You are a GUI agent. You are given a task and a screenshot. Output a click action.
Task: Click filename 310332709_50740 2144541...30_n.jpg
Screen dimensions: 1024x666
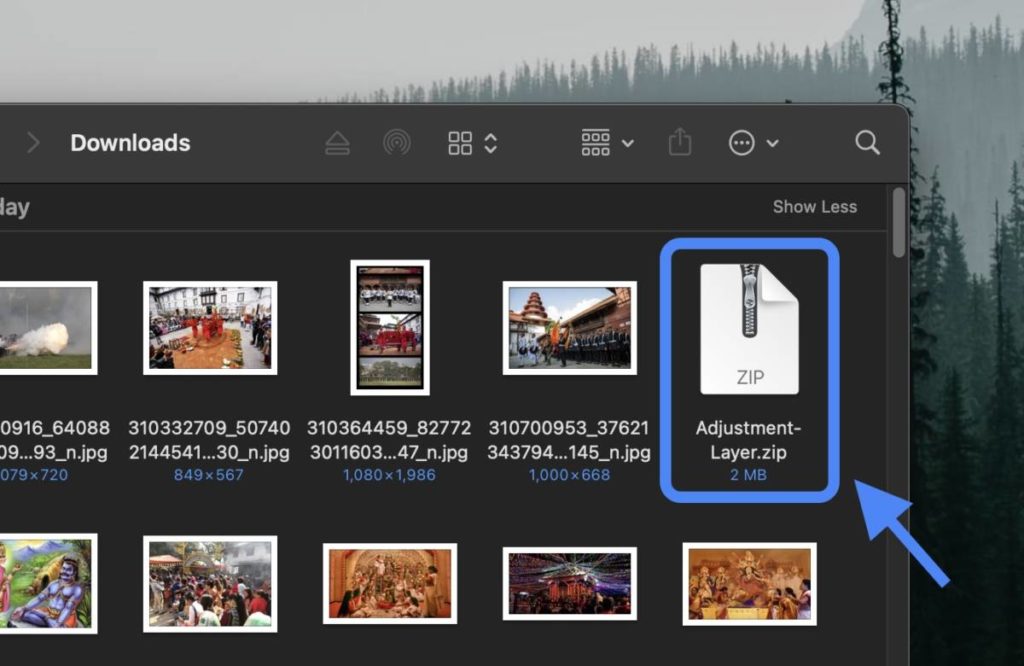[x=209, y=440]
